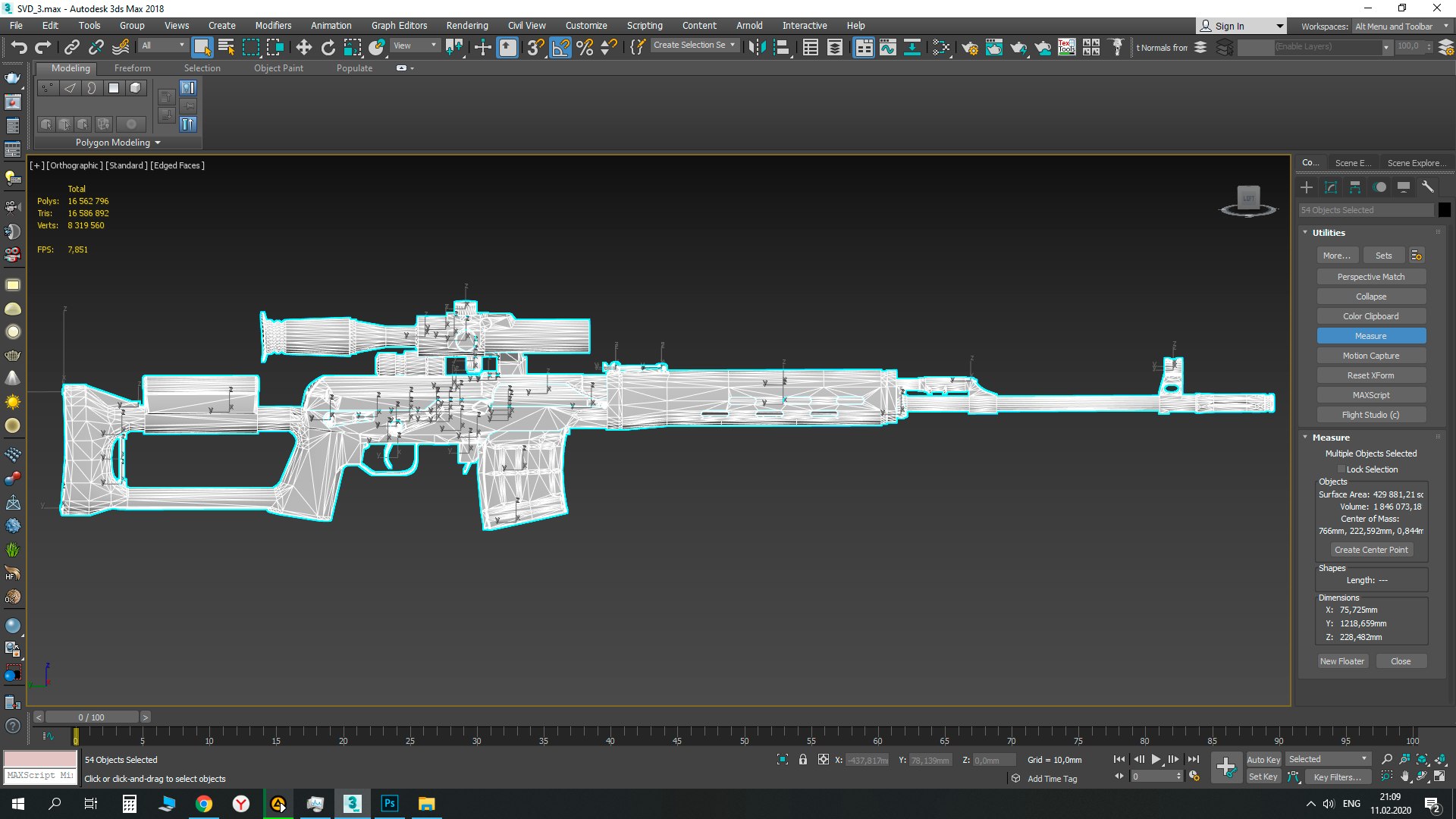Click the time slider 0 / 100
The image size is (1456, 819).
(92, 717)
